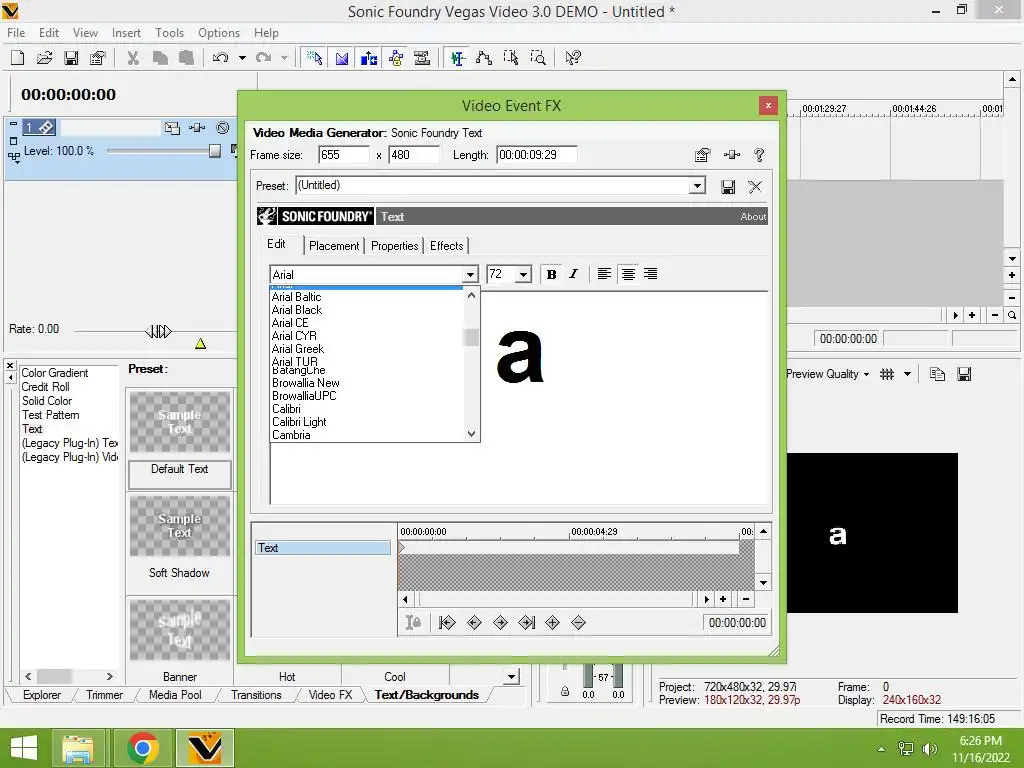Toggle Italic text formatting

tap(573, 274)
